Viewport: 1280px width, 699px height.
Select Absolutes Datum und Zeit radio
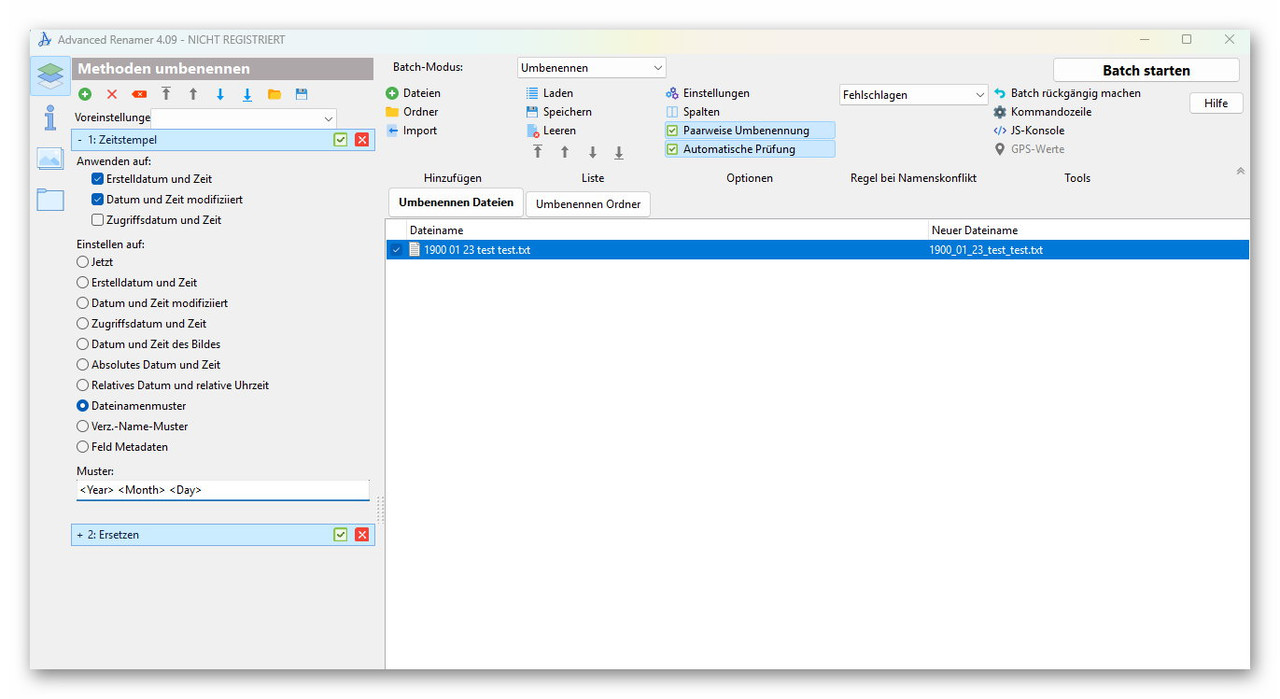point(83,365)
